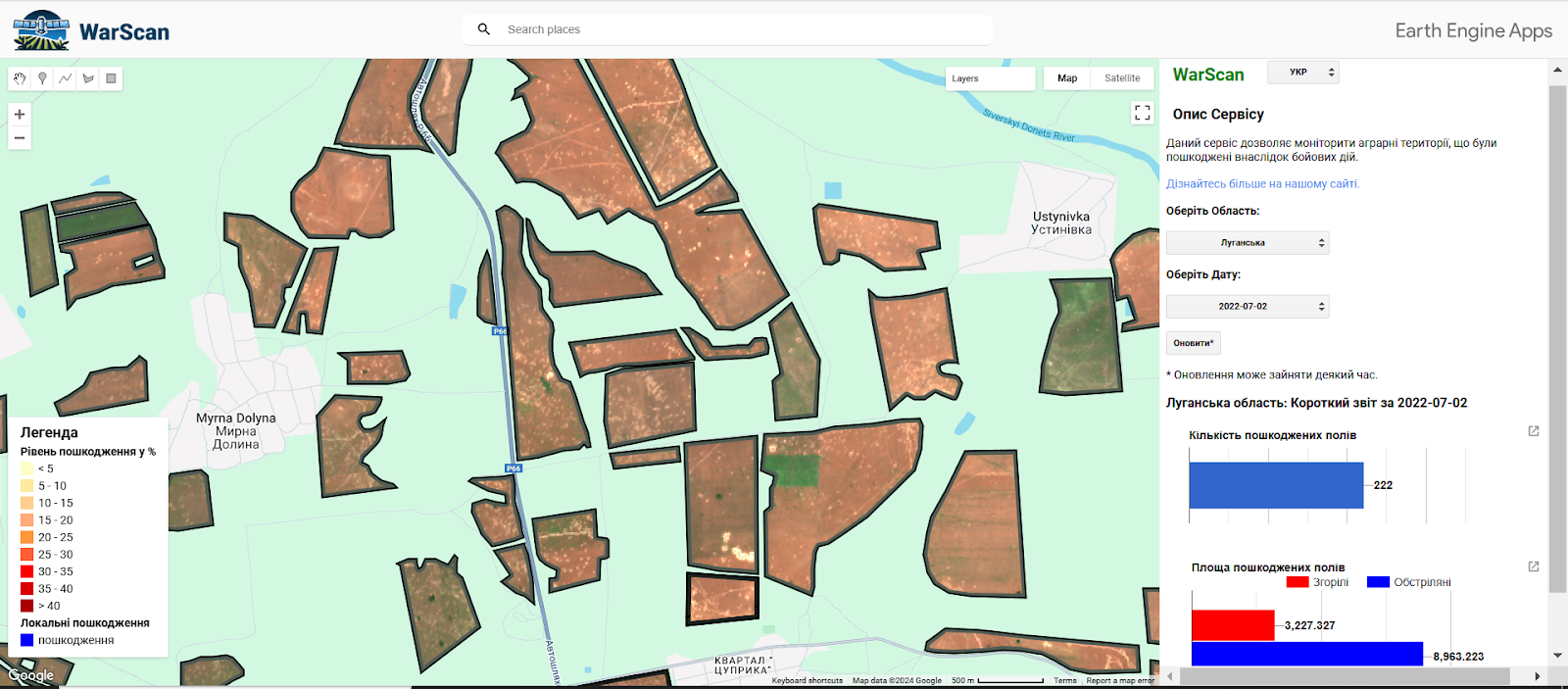Zoom in with the plus button
Screen dimensions: 1568x689
coord(20,115)
